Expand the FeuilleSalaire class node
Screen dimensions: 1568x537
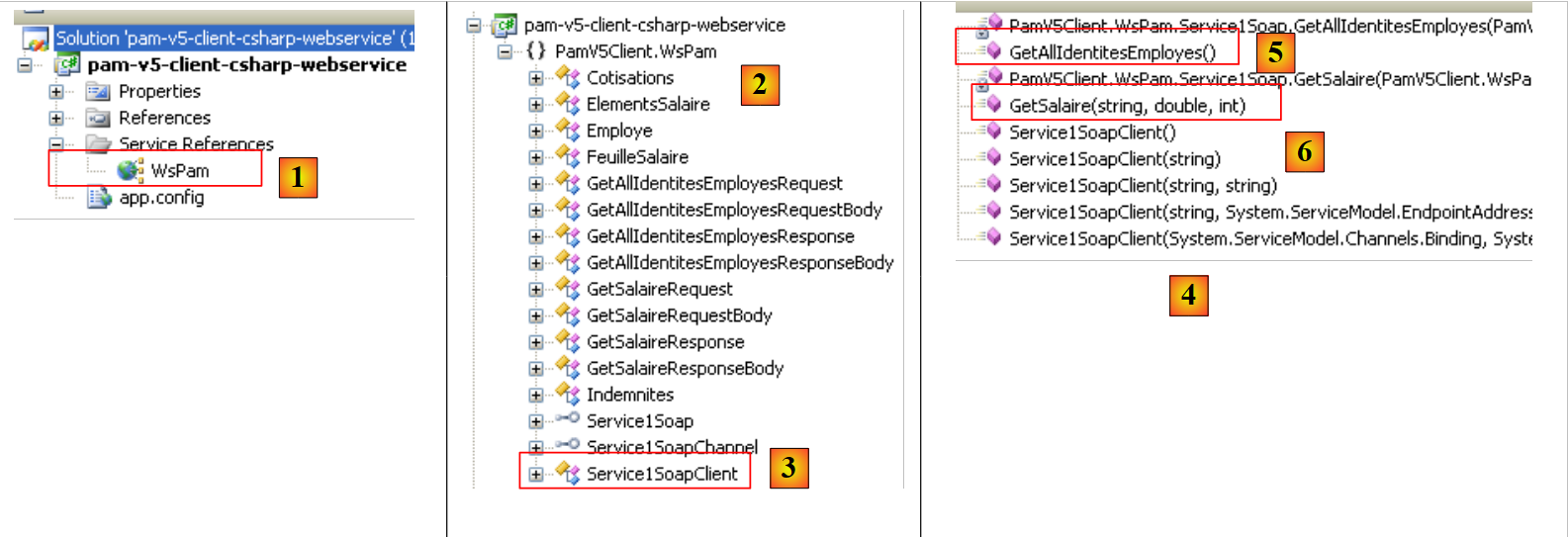535,157
